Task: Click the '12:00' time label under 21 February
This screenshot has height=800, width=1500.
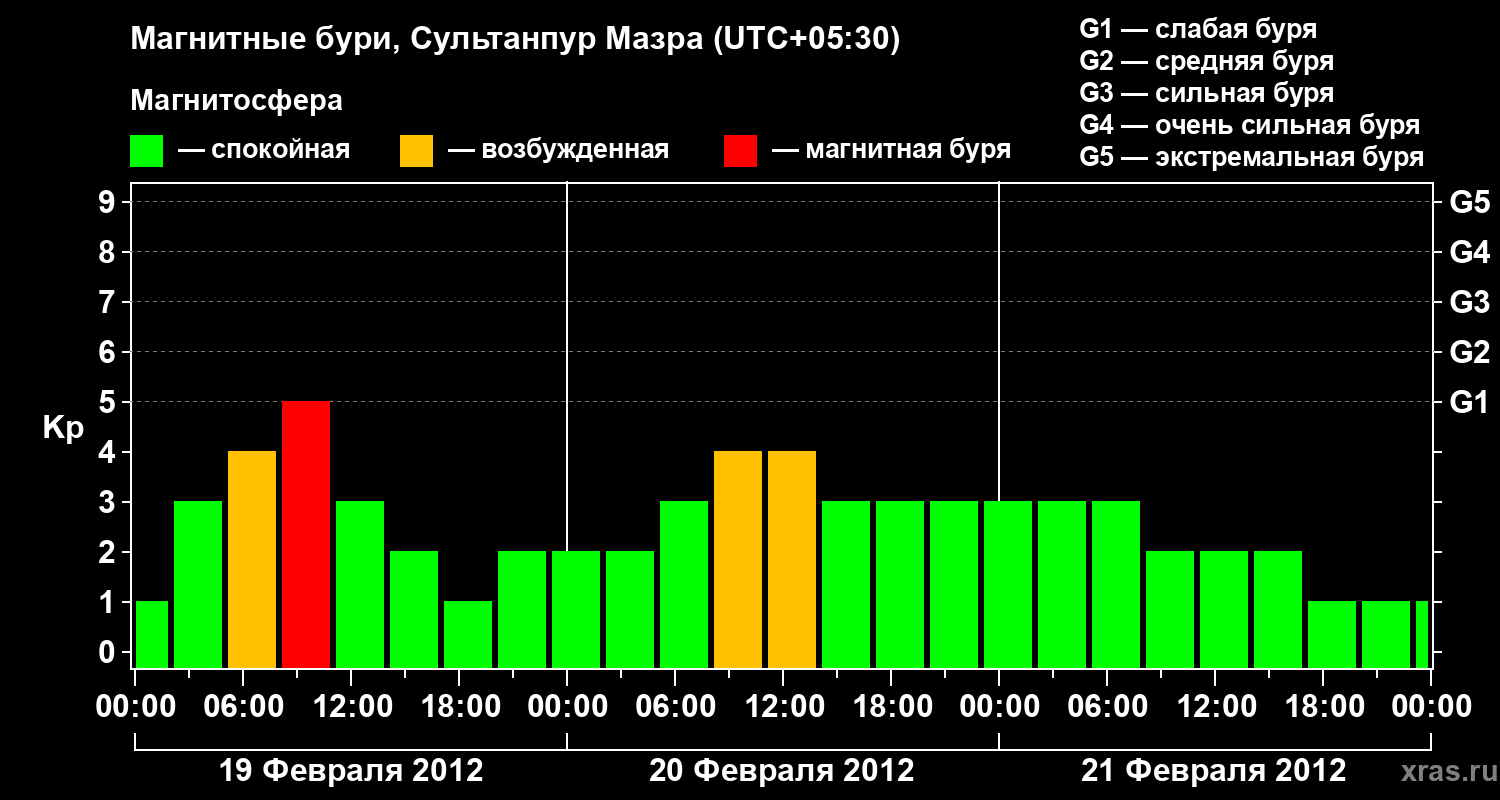Action: (1216, 706)
